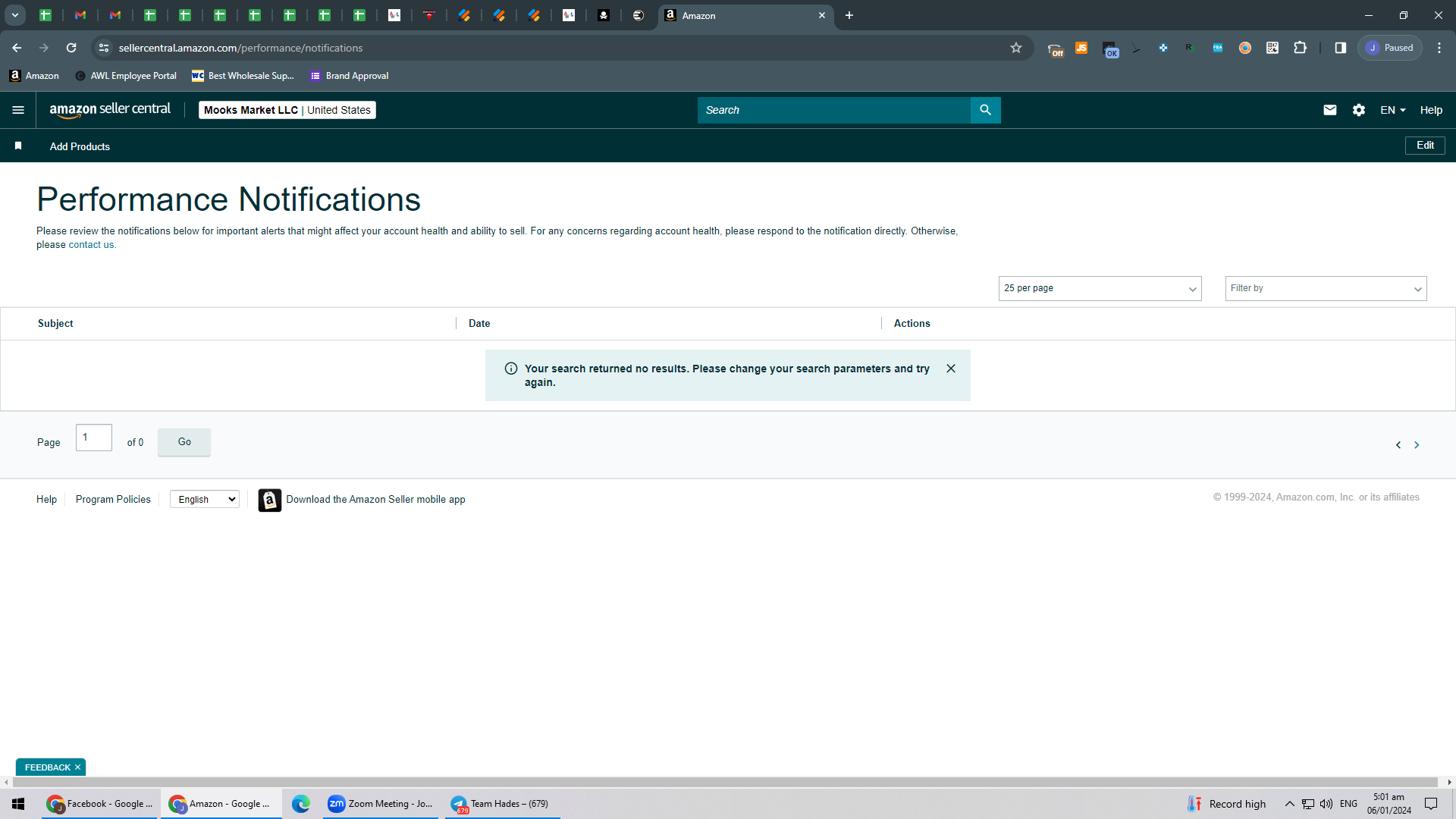The height and width of the screenshot is (819, 1456).
Task: Follow the contact us link
Action: point(91,245)
